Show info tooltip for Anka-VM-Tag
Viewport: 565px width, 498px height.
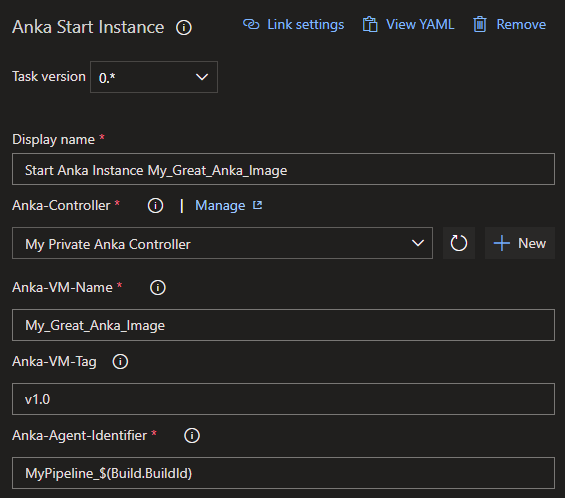[120, 361]
